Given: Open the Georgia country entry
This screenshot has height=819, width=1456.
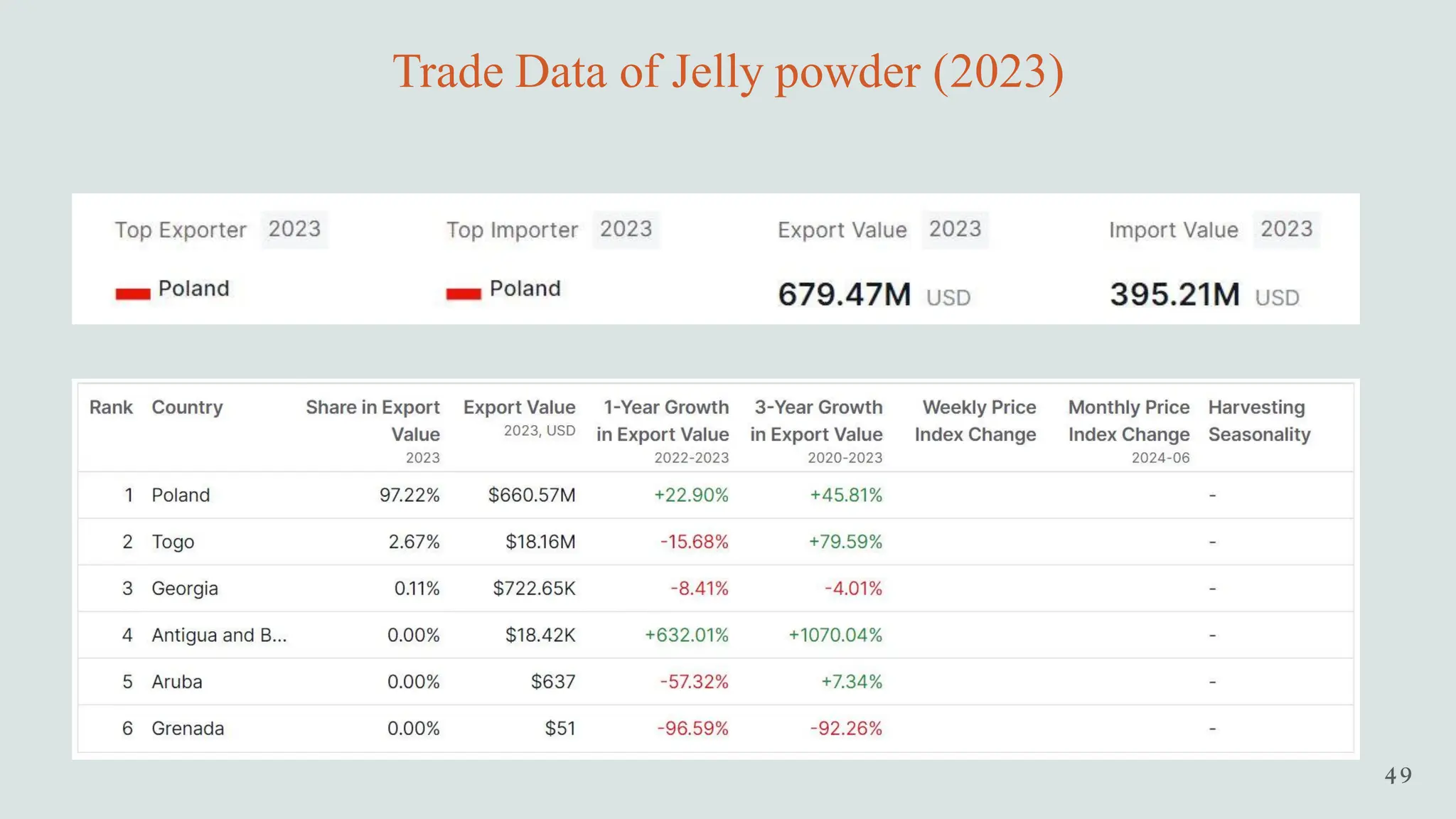Looking at the screenshot, I should tap(185, 589).
